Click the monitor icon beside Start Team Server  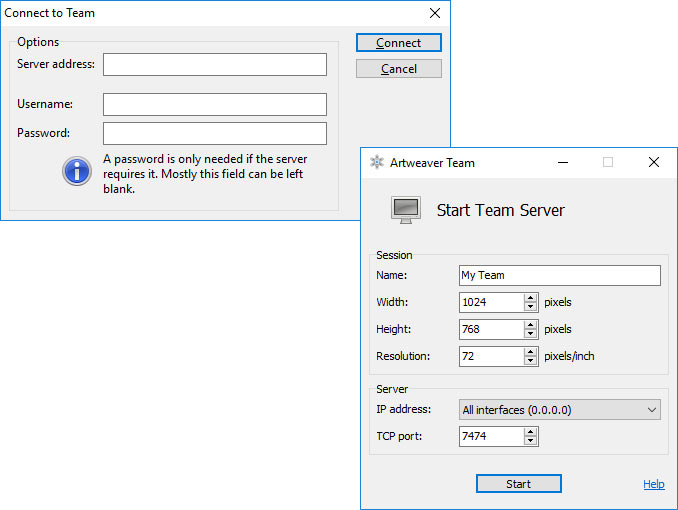[x=406, y=210]
